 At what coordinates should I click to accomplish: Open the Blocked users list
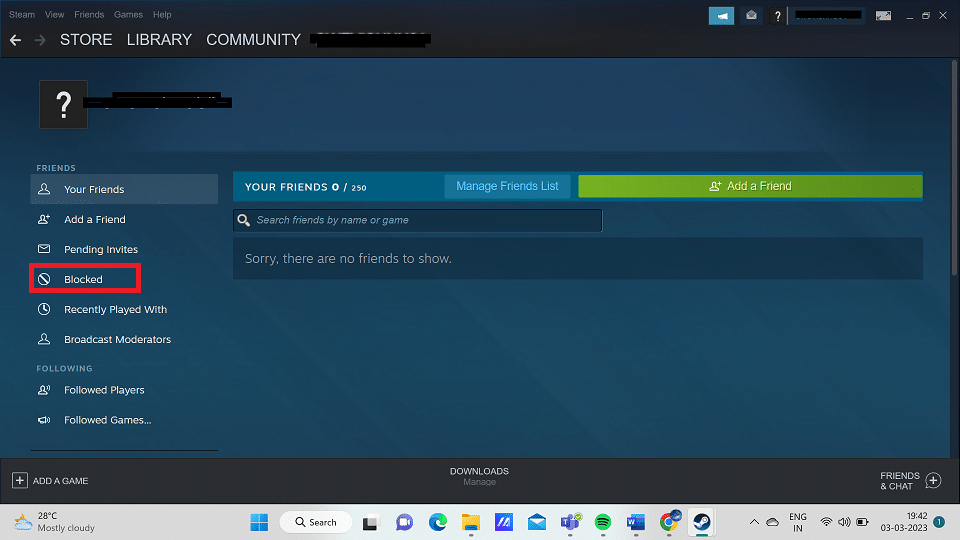tap(84, 279)
